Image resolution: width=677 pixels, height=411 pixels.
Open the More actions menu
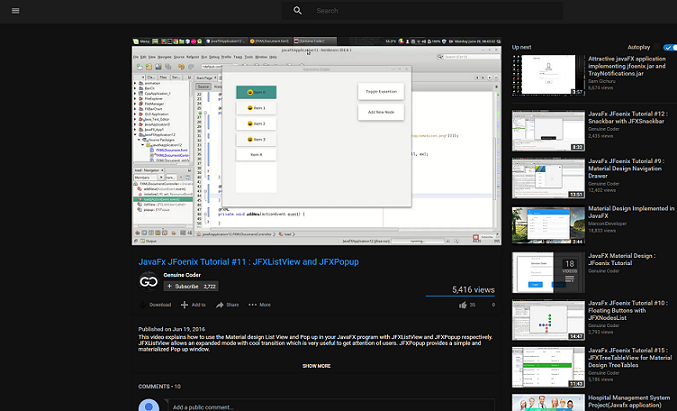[x=259, y=305]
